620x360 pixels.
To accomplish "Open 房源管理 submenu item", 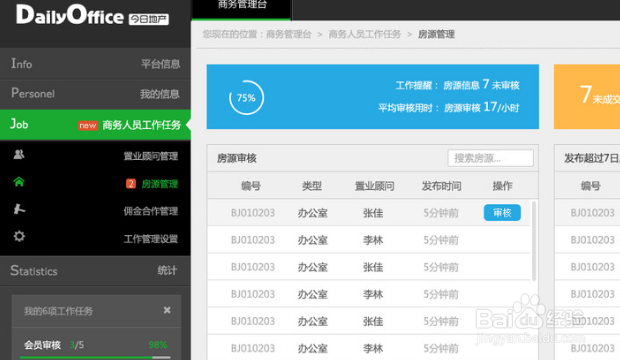I will coord(160,184).
